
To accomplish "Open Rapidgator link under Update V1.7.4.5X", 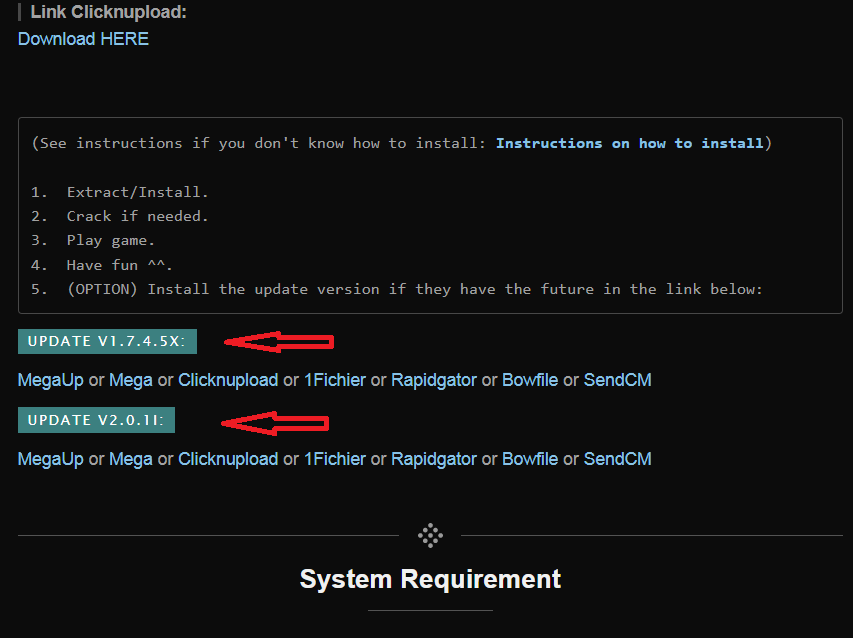I will pos(434,380).
